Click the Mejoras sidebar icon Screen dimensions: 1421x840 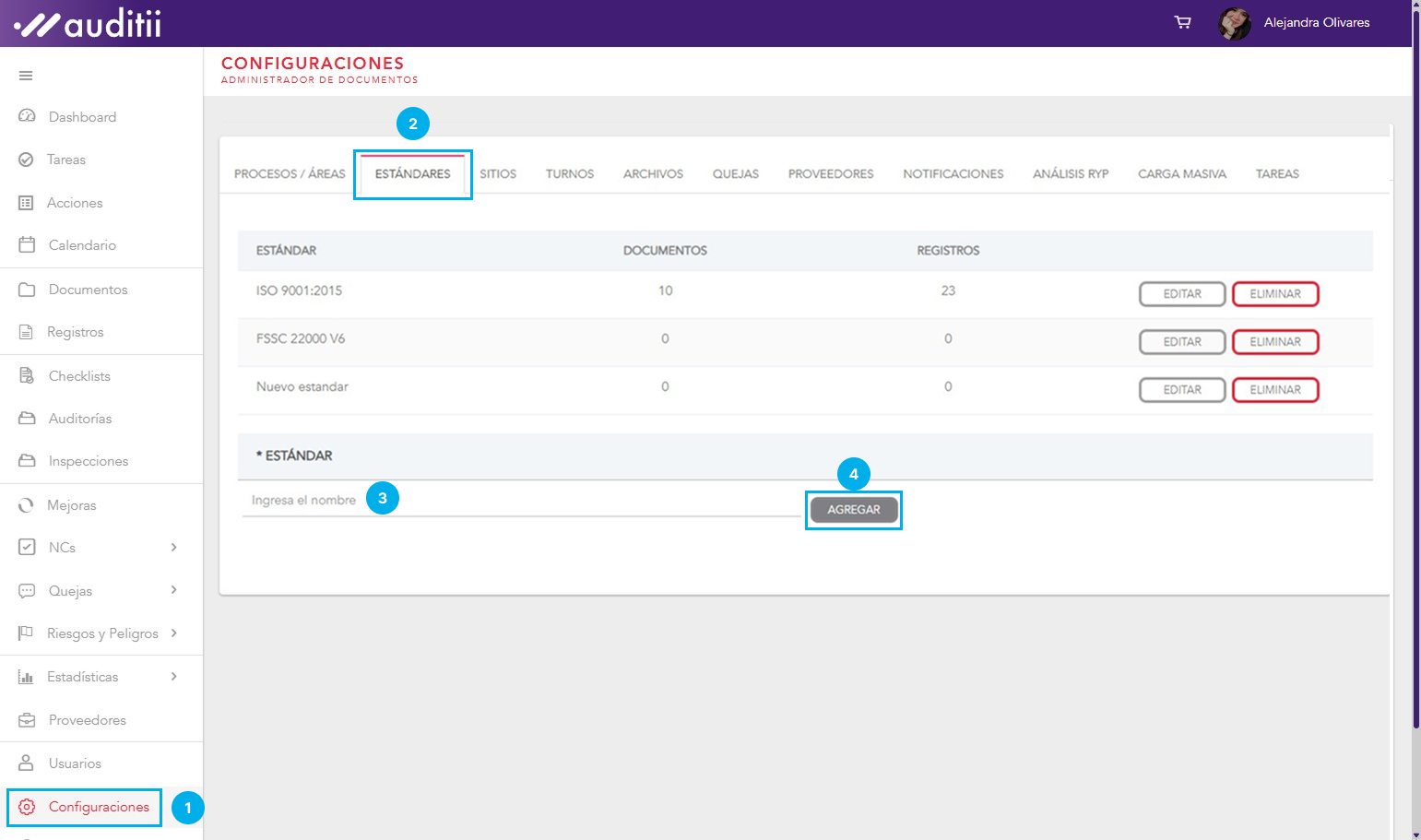pyautogui.click(x=27, y=505)
